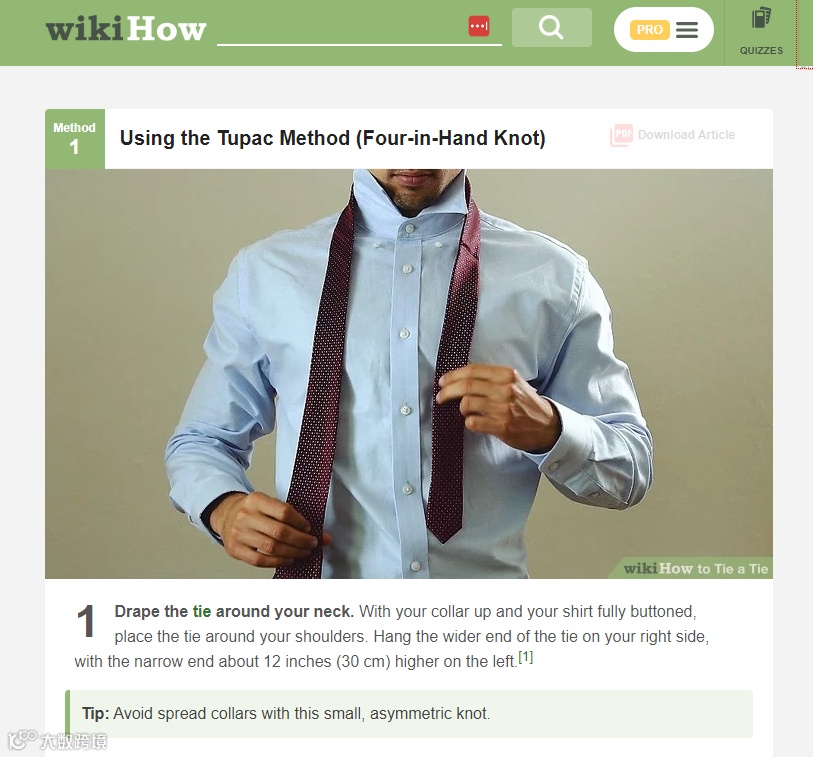This screenshot has width=813, height=757.
Task: Click the Tip box about spread collars
Action: (x=409, y=713)
